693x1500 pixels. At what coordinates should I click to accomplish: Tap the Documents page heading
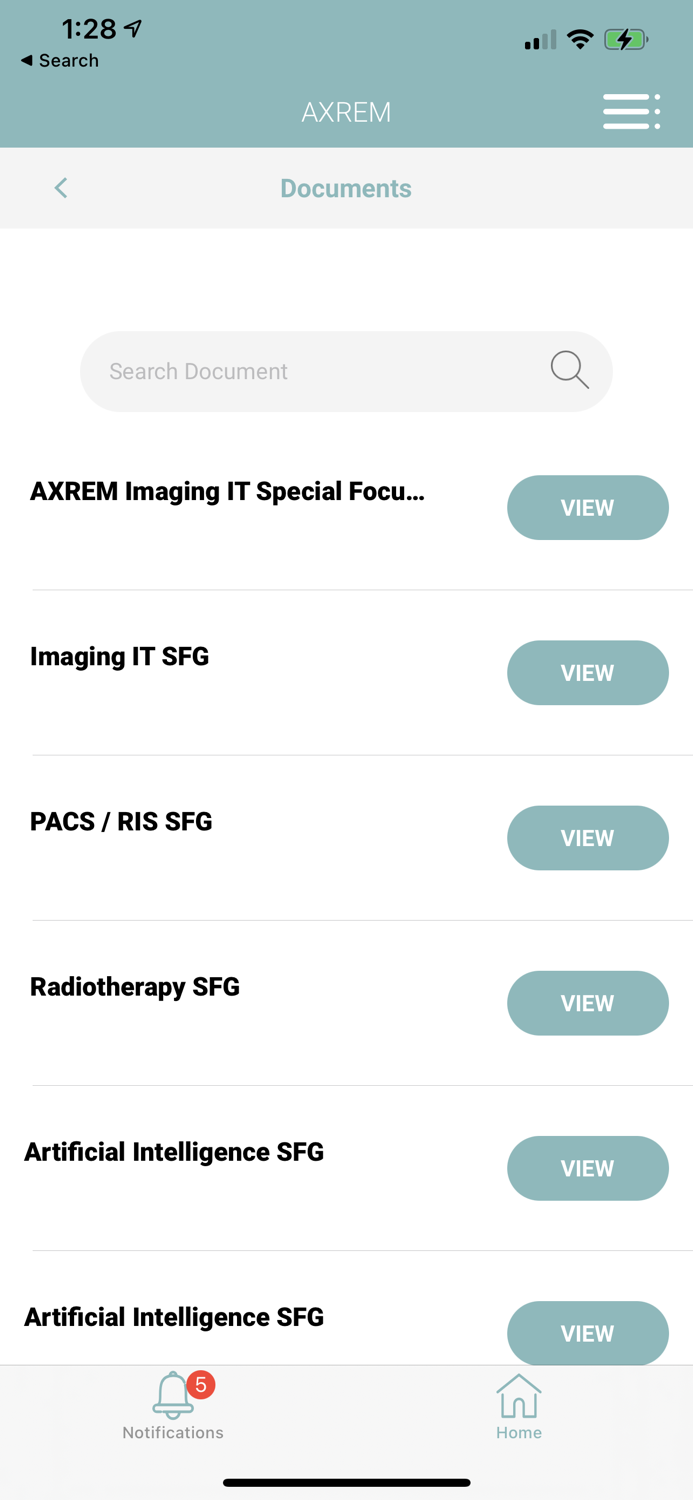pyautogui.click(x=346, y=188)
